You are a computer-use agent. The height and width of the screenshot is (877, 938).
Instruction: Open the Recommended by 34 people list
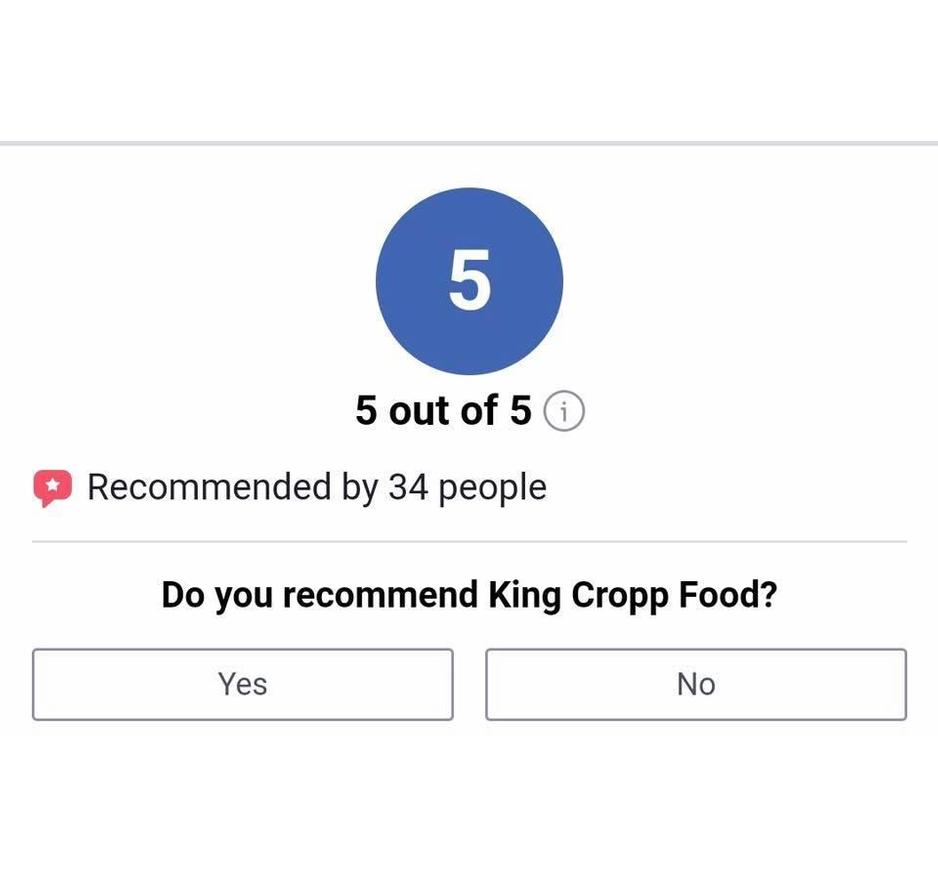pos(317,488)
